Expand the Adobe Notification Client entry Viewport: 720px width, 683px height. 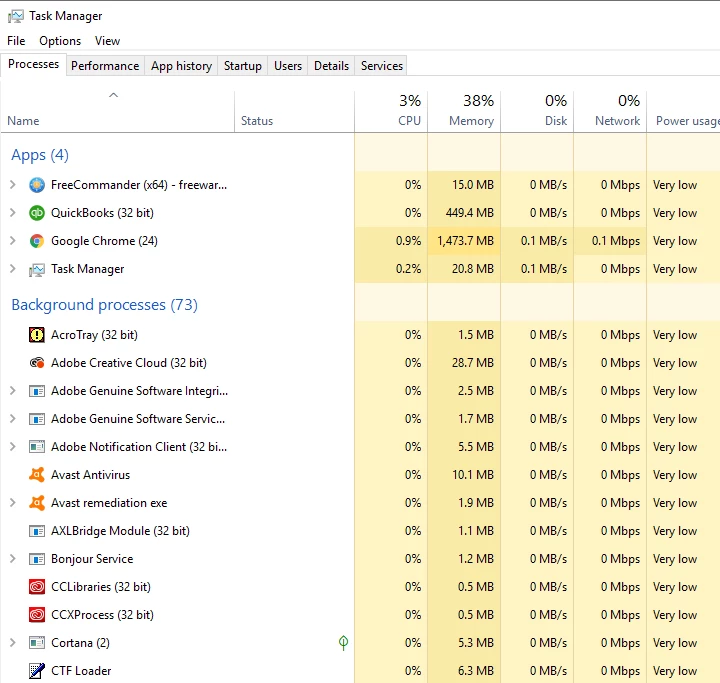(x=13, y=446)
